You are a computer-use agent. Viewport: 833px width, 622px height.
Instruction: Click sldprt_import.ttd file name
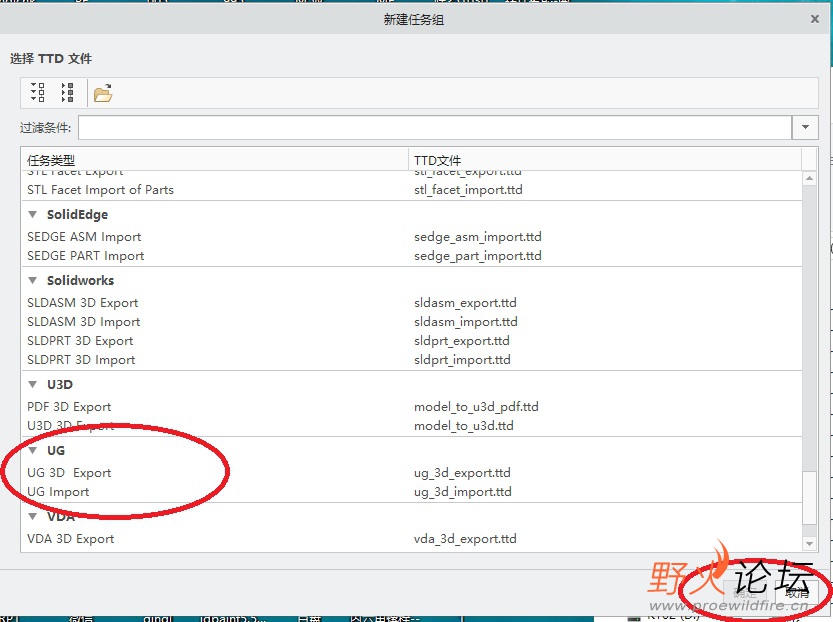click(x=462, y=360)
